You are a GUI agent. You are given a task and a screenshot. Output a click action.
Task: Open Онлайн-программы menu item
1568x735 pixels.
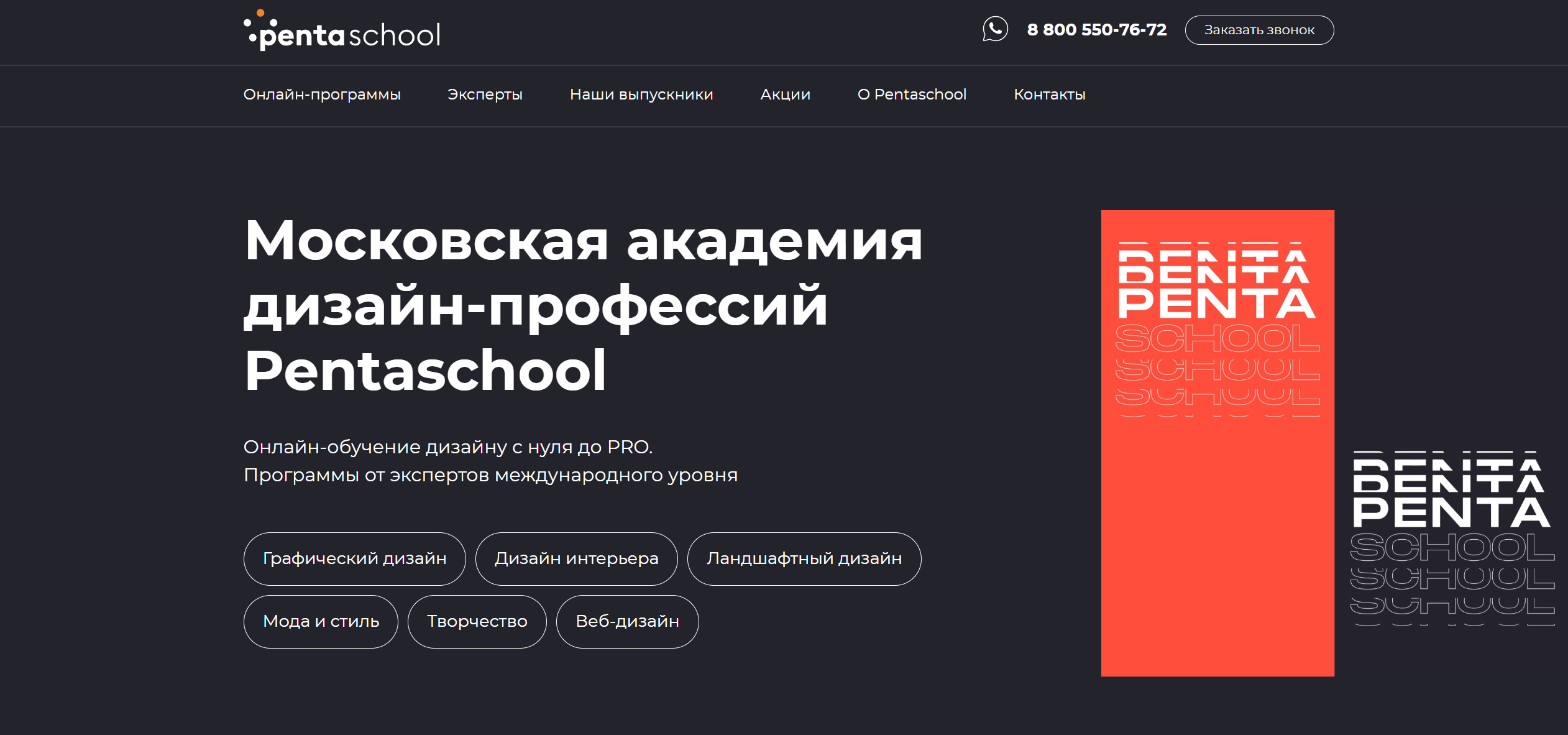coord(322,95)
